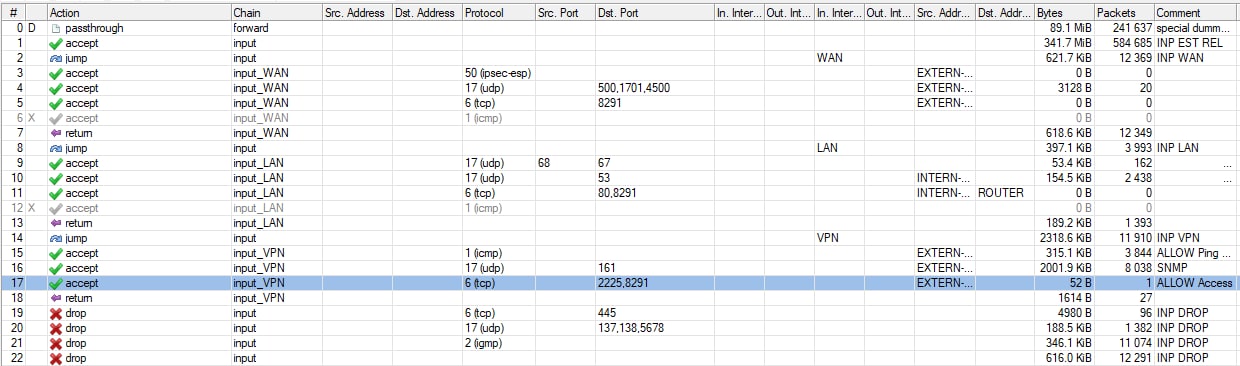The width and height of the screenshot is (1240, 366).
Task: Select the 'ALLOW Access' comment cell
Action: click(1195, 283)
